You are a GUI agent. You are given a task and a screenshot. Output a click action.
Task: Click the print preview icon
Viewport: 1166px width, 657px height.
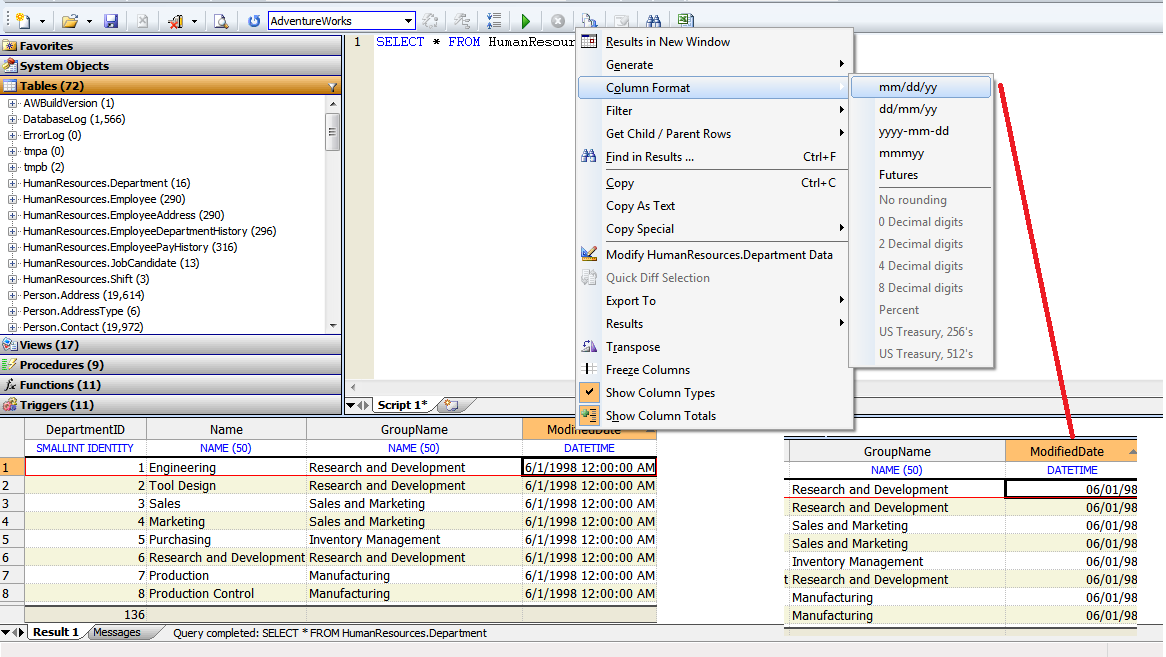pos(220,19)
